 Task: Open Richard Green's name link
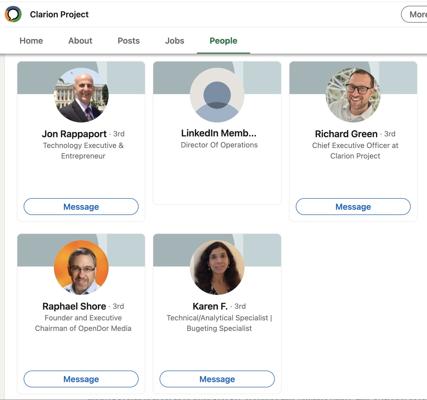click(x=346, y=134)
